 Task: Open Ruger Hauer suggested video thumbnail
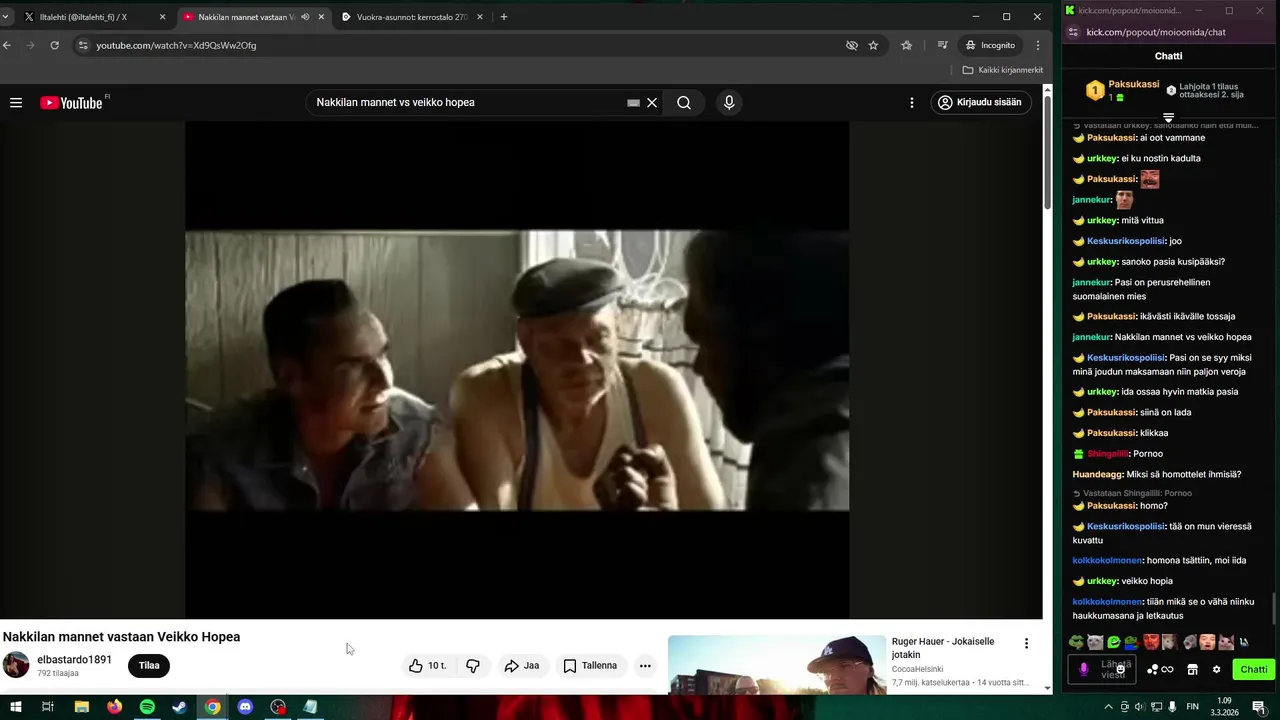click(x=777, y=664)
